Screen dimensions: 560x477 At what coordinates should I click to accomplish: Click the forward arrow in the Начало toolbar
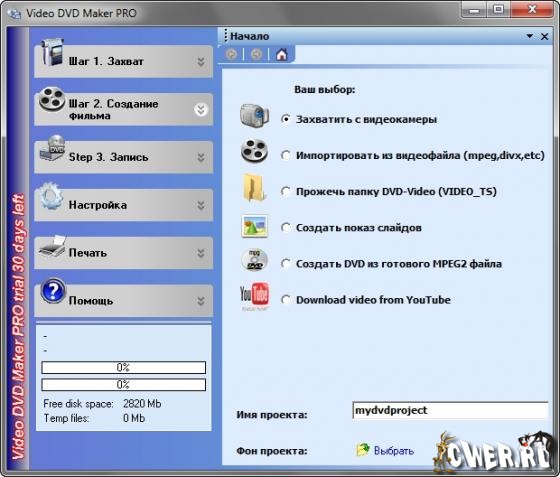[256, 55]
